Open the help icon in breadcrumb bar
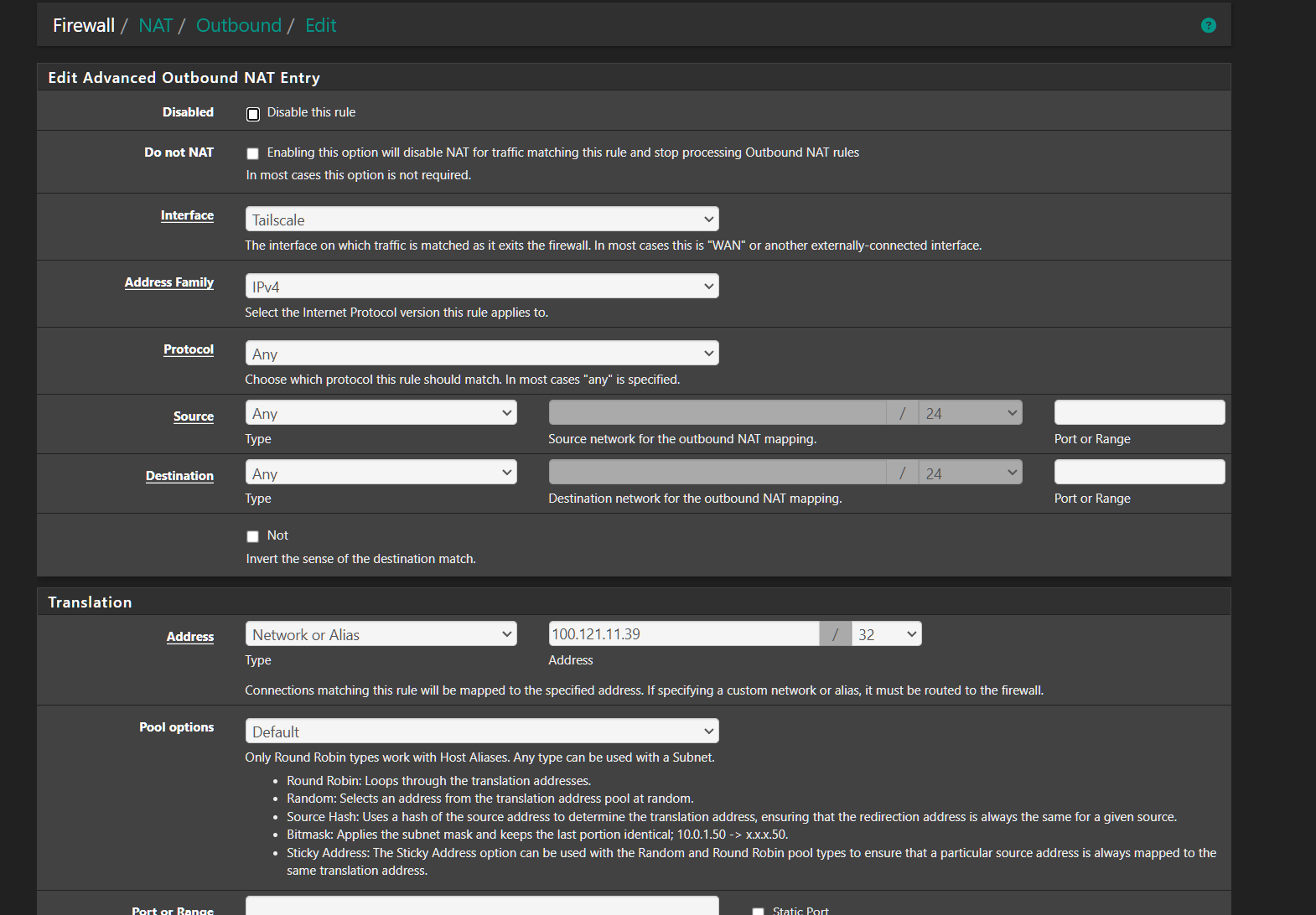This screenshot has width=1316, height=915. pyautogui.click(x=1208, y=25)
